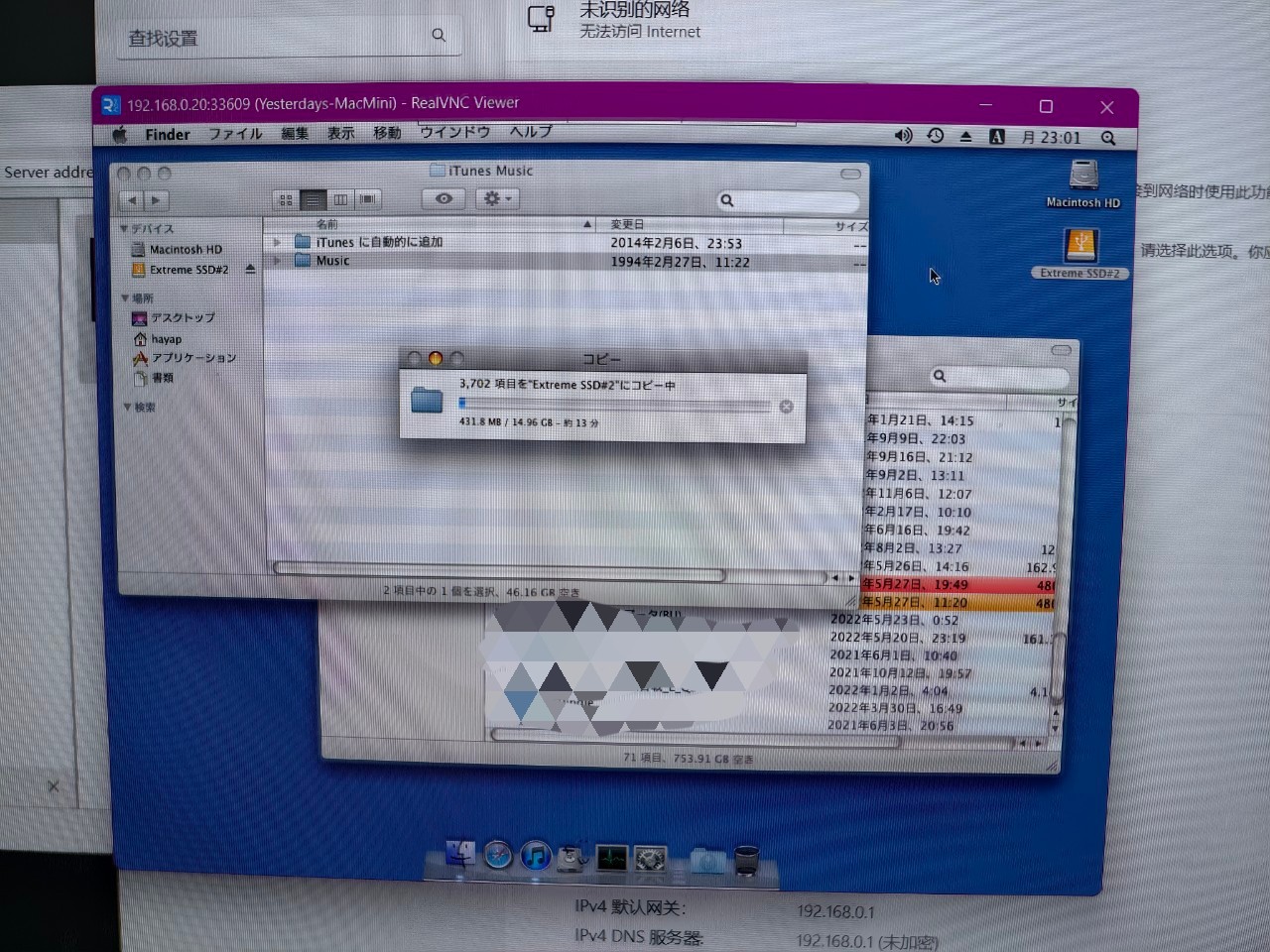This screenshot has height=952, width=1270.
Task: Minimize the コピー progress window
Action: [x=436, y=359]
